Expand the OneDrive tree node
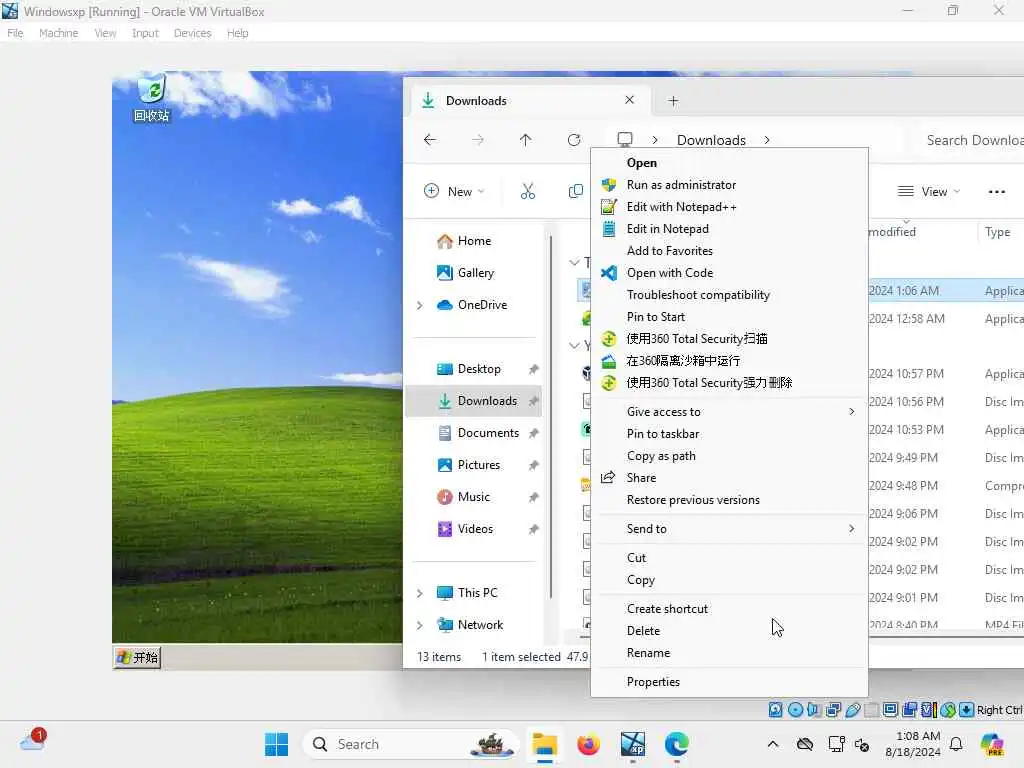Image resolution: width=1024 pixels, height=768 pixels. coord(420,305)
